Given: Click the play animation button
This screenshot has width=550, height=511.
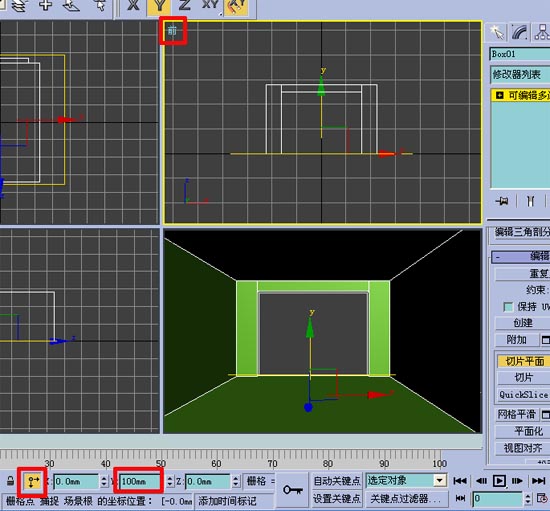Looking at the screenshot, I should coord(499,480).
